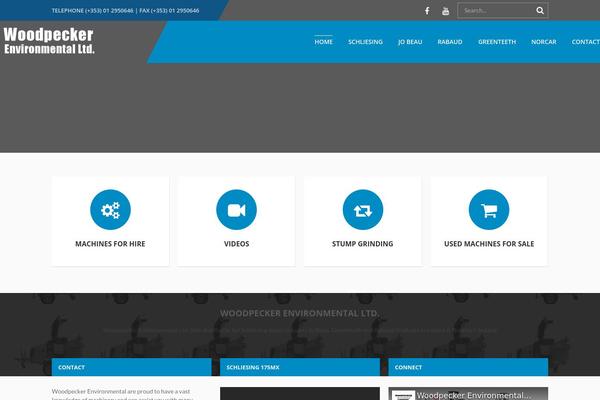
Task: Open the Woodpecker Environmental YouTube video thumbnail
Action: pos(468,394)
